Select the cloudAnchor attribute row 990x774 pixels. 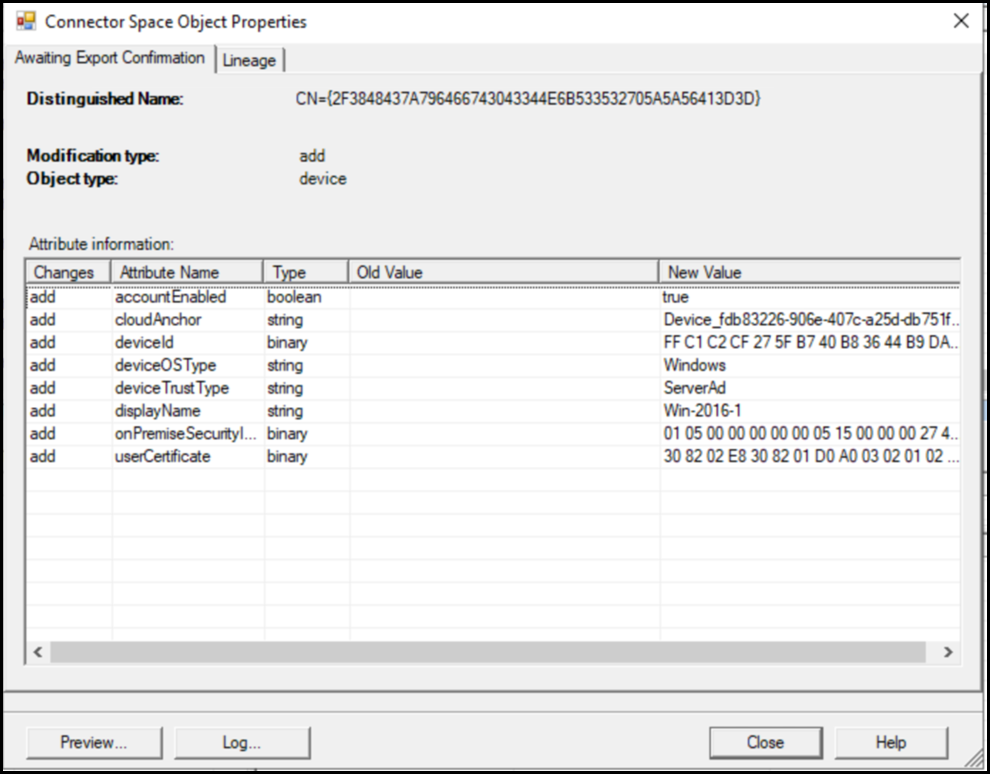pyautogui.click(x=158, y=320)
